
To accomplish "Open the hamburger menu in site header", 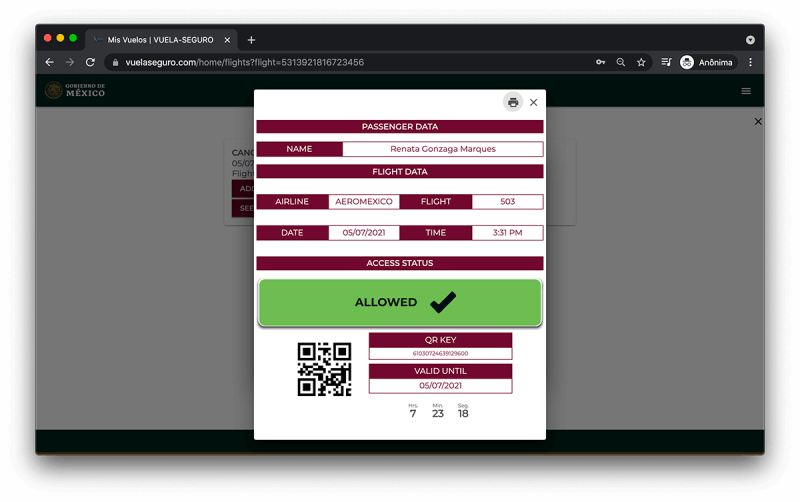I will point(746,91).
